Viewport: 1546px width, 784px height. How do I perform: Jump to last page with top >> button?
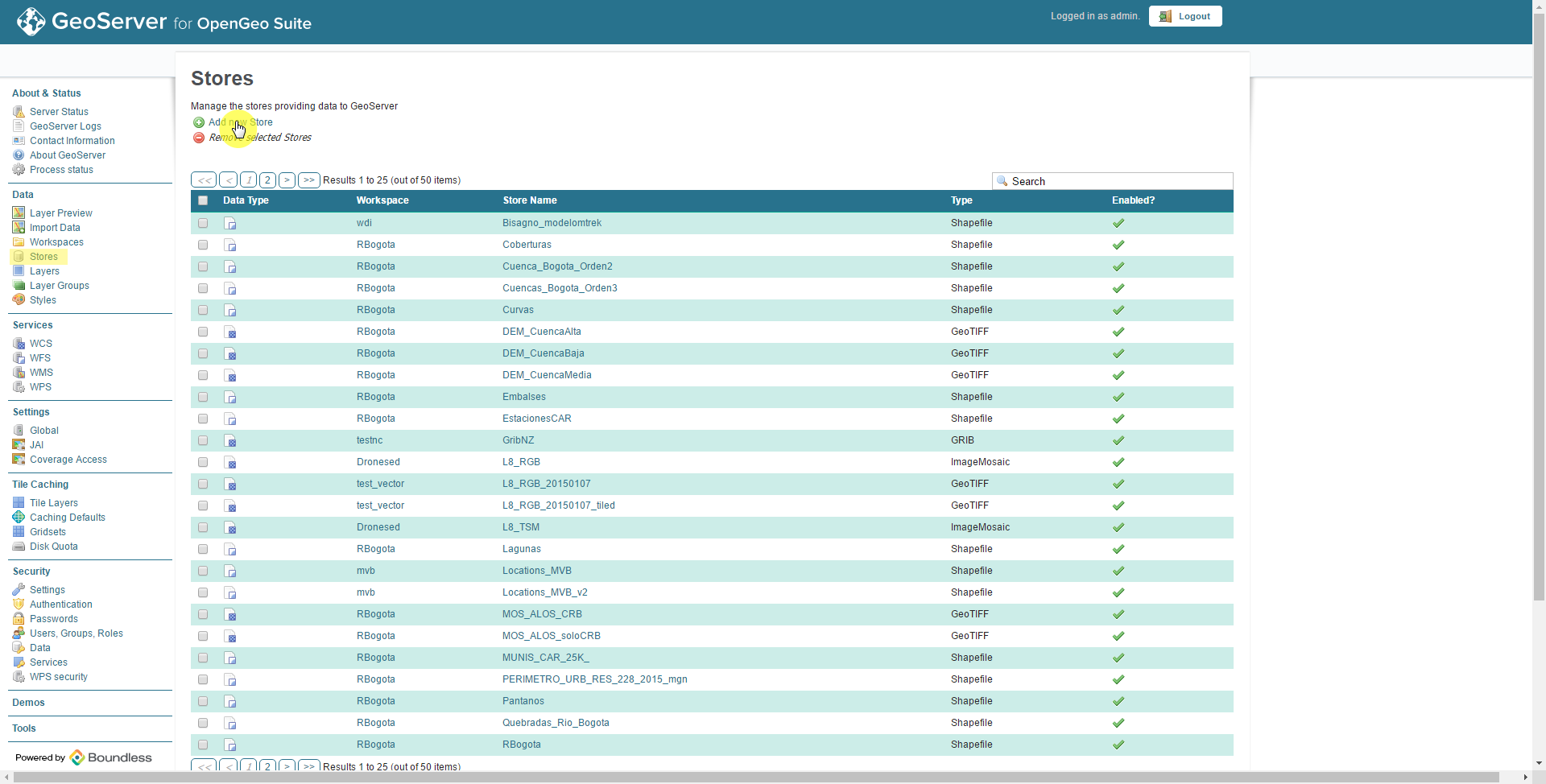(x=309, y=180)
